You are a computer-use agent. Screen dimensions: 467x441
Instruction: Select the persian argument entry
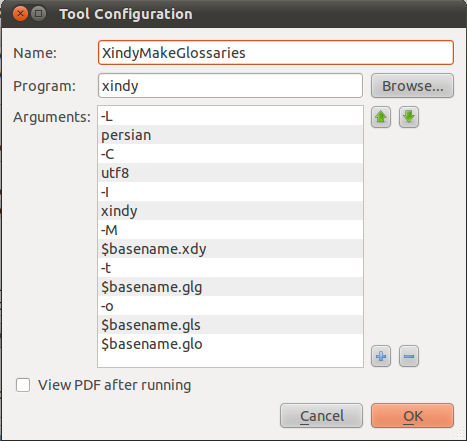coord(230,135)
